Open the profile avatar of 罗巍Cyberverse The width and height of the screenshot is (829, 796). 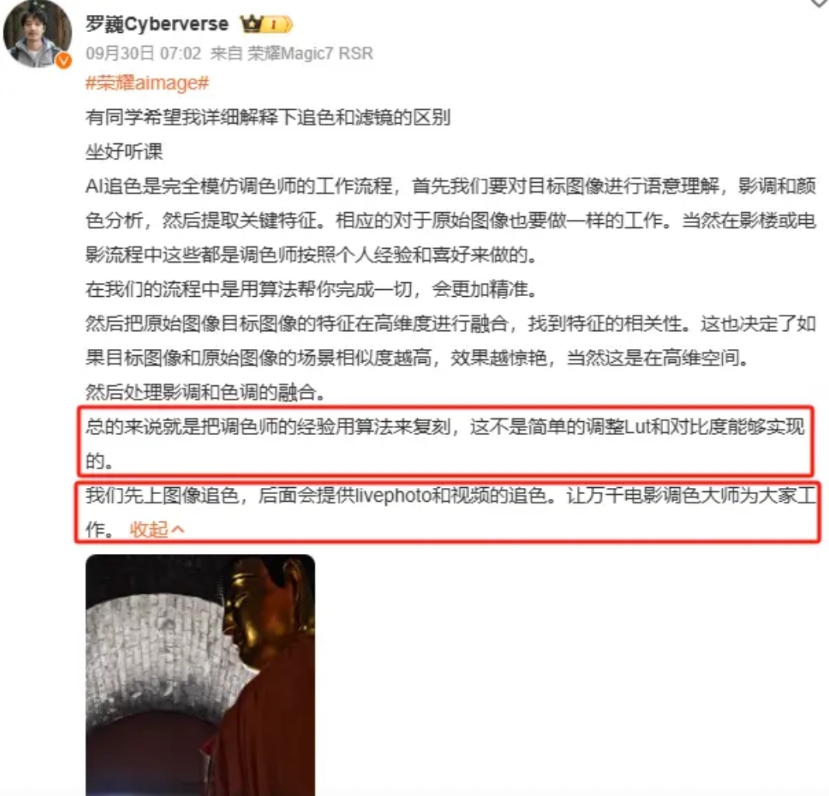pos(37,35)
